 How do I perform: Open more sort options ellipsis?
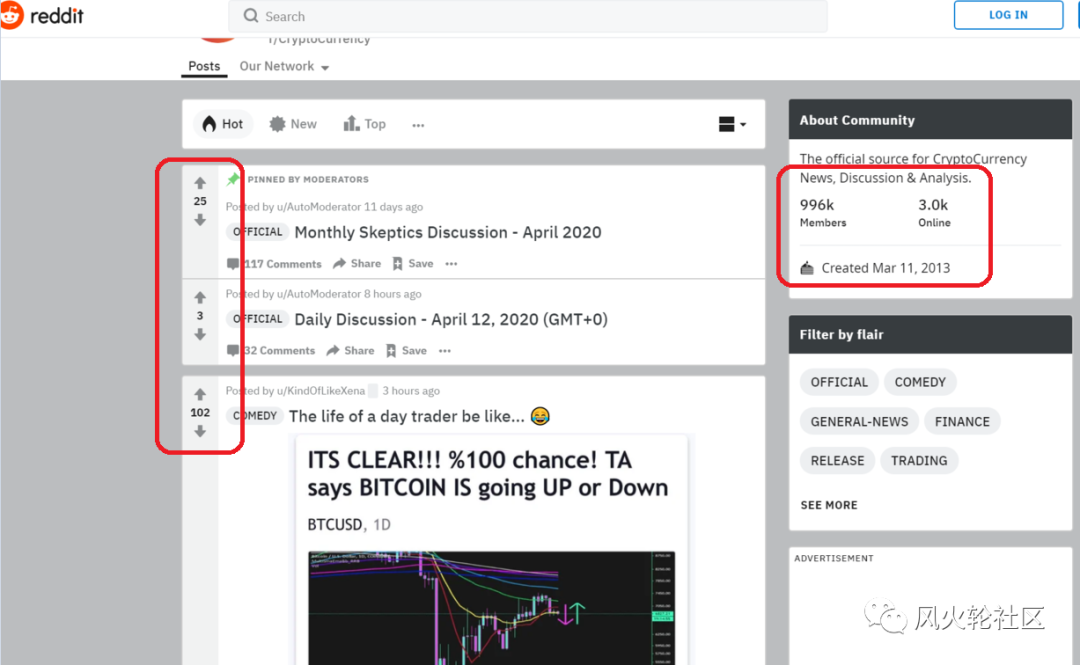[x=418, y=125]
